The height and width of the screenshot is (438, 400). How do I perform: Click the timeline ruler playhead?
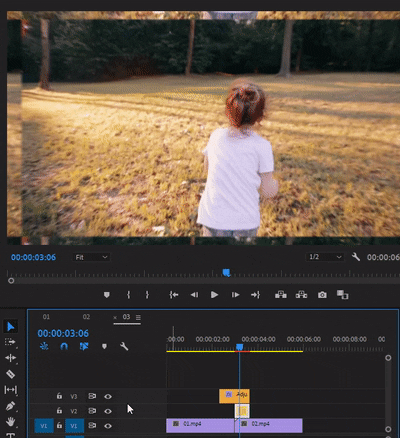point(239,347)
